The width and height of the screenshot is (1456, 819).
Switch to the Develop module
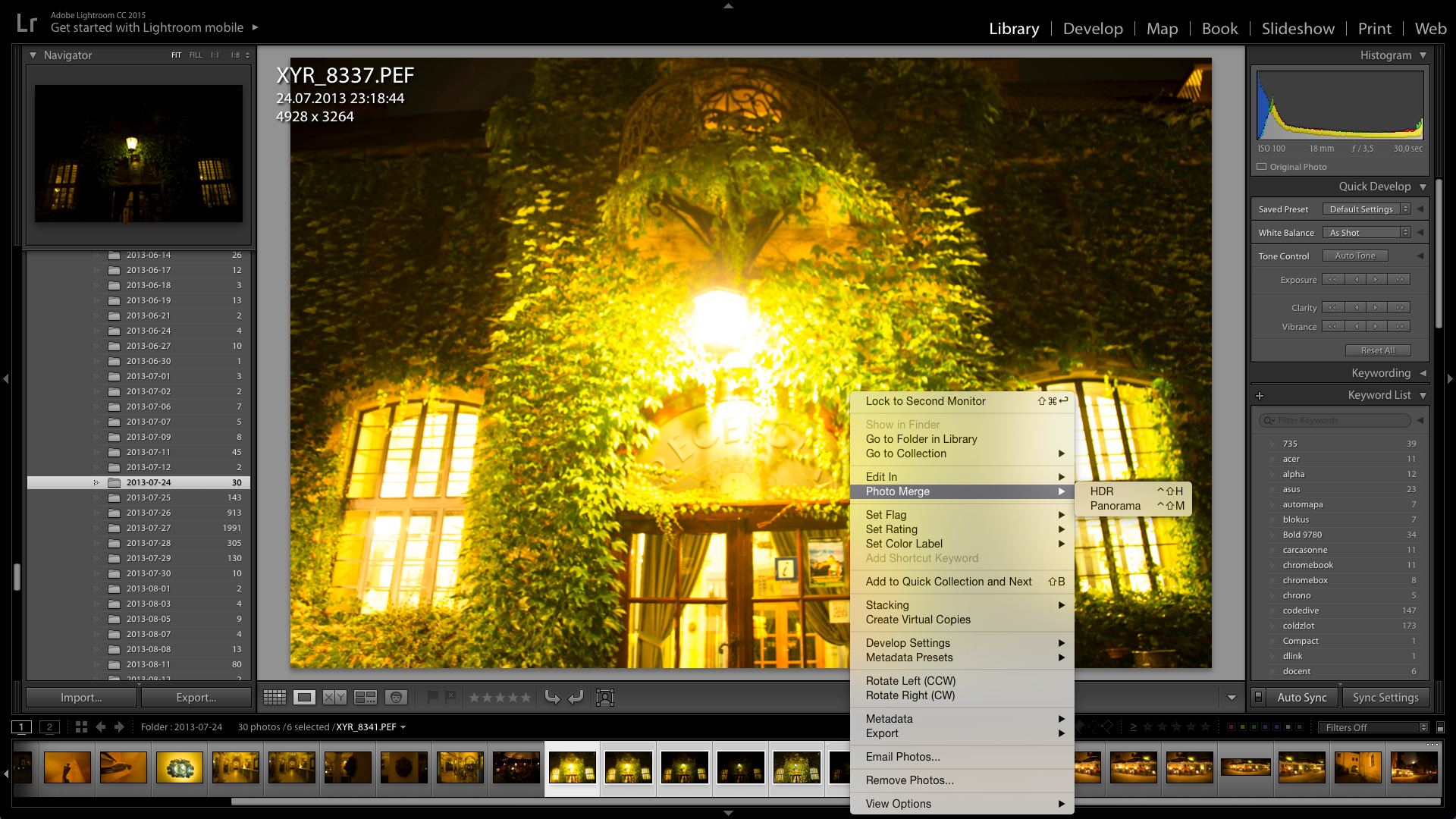pos(1093,29)
